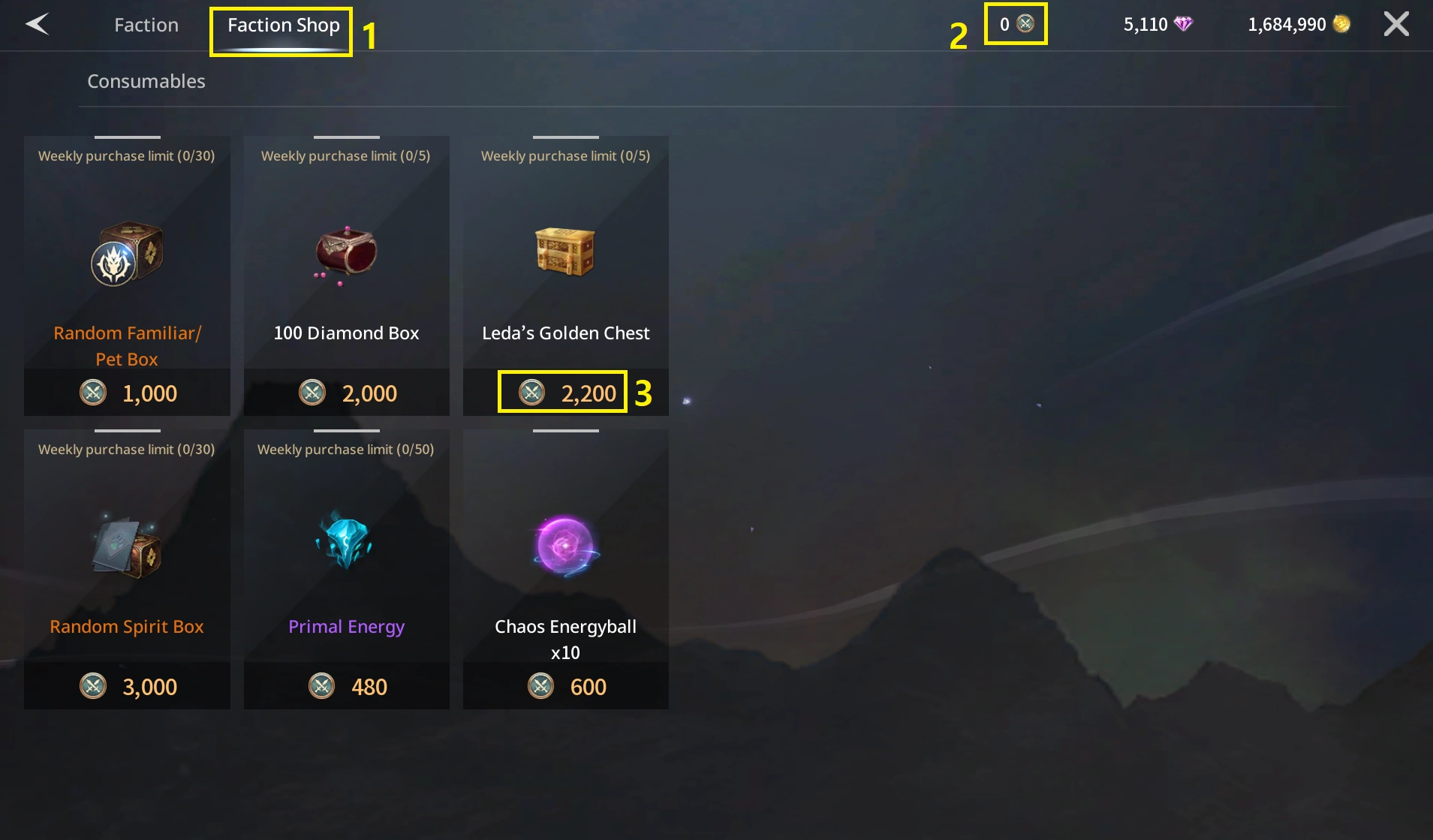
Task: Pick the Random Spirit Box icon
Action: (127, 547)
